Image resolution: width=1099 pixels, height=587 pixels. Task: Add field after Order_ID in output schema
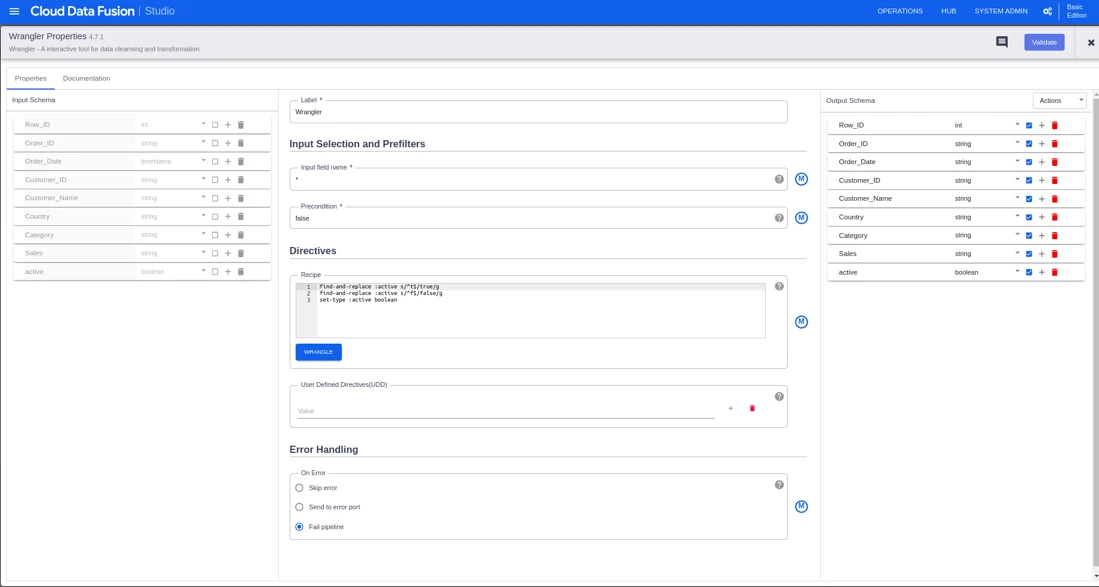point(1042,144)
